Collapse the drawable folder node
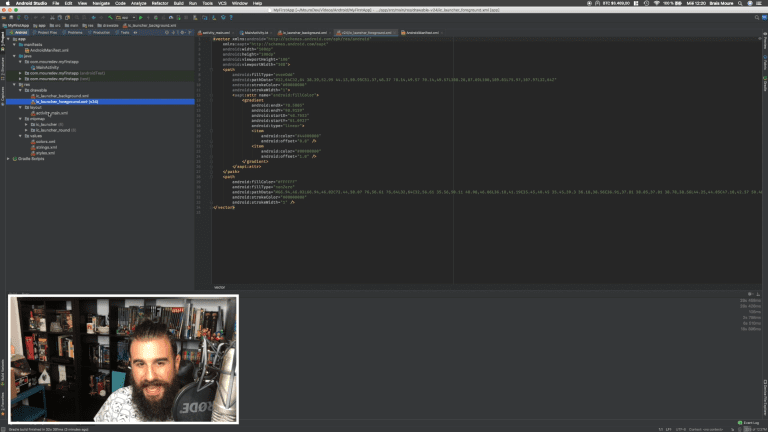This screenshot has height=432, width=768. pos(21,90)
